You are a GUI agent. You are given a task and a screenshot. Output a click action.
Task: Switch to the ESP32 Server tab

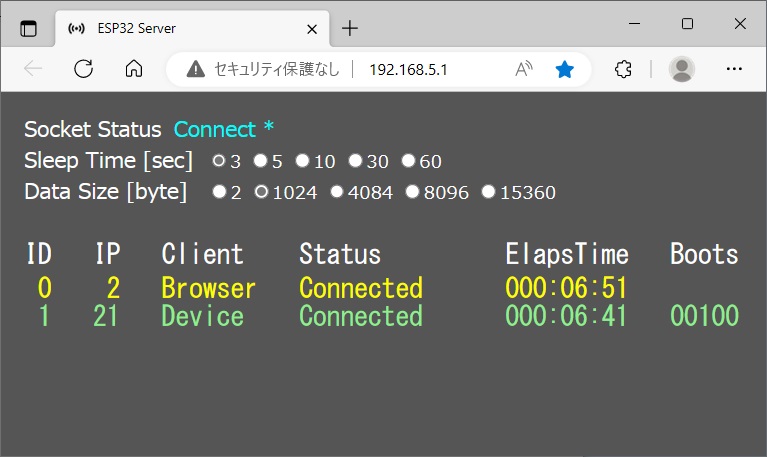point(170,28)
